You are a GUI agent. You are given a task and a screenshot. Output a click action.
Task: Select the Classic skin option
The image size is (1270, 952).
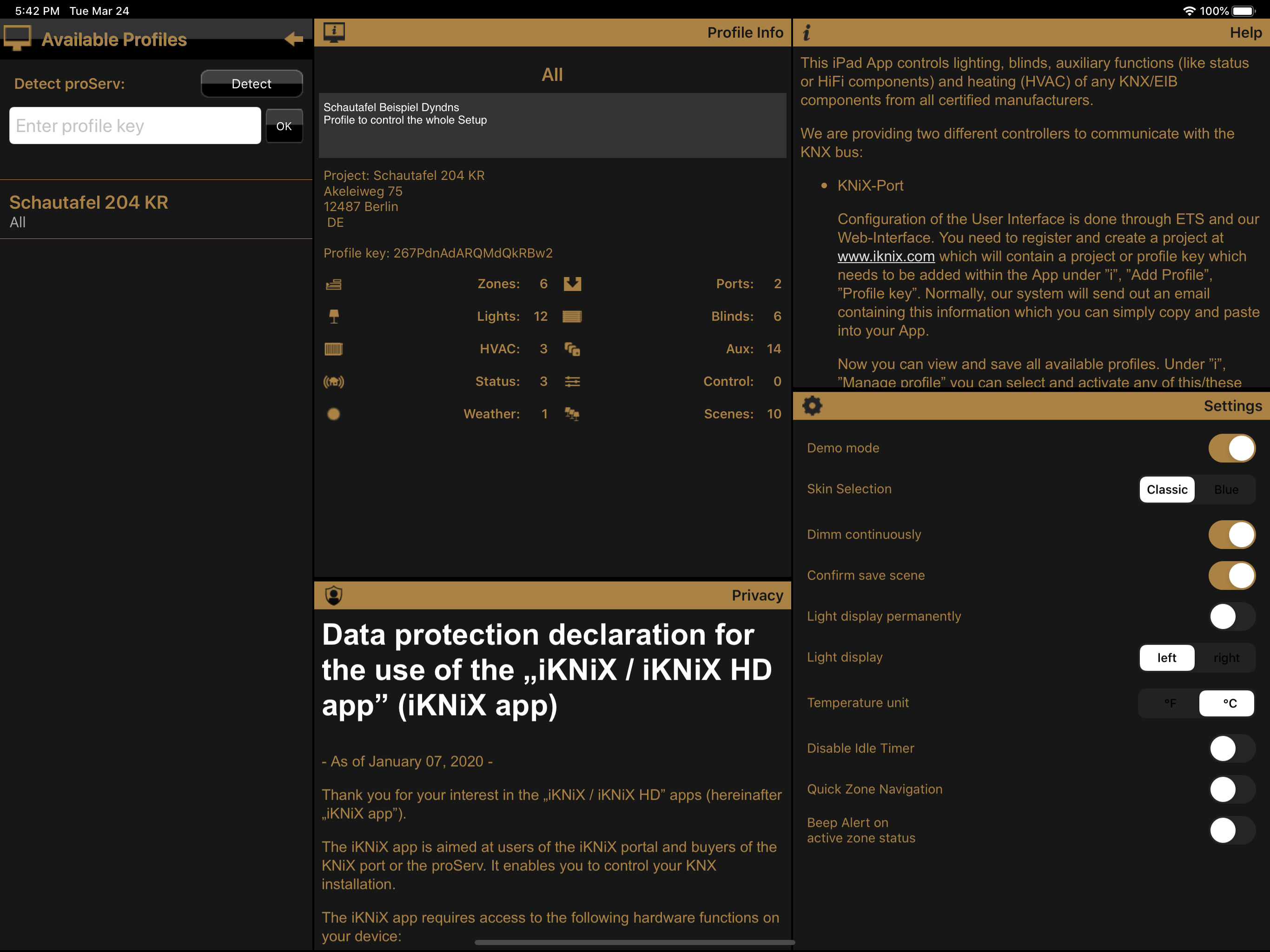click(1167, 489)
